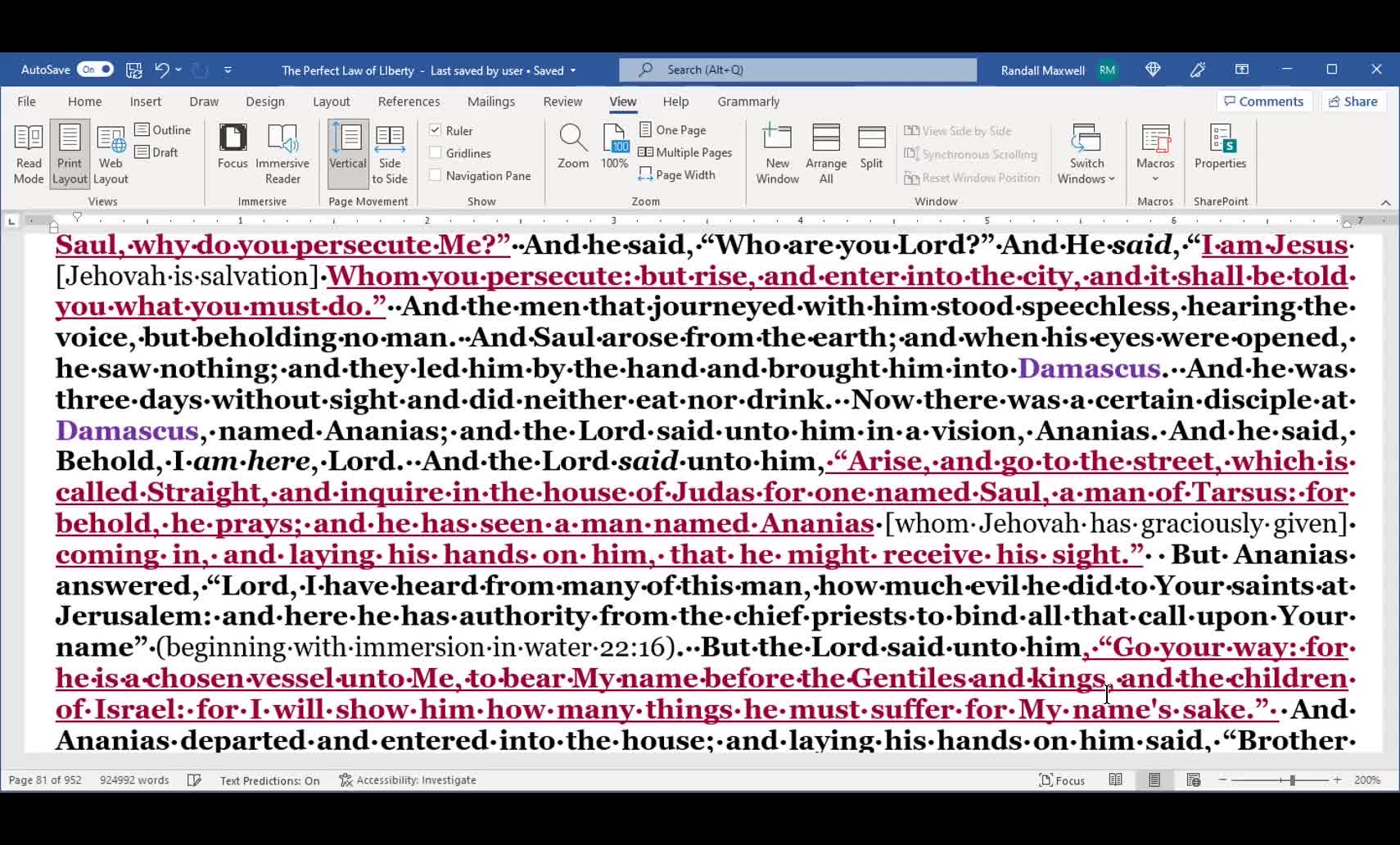Click the search box
Image resolution: width=1400 pixels, height=845 pixels.
(x=797, y=70)
